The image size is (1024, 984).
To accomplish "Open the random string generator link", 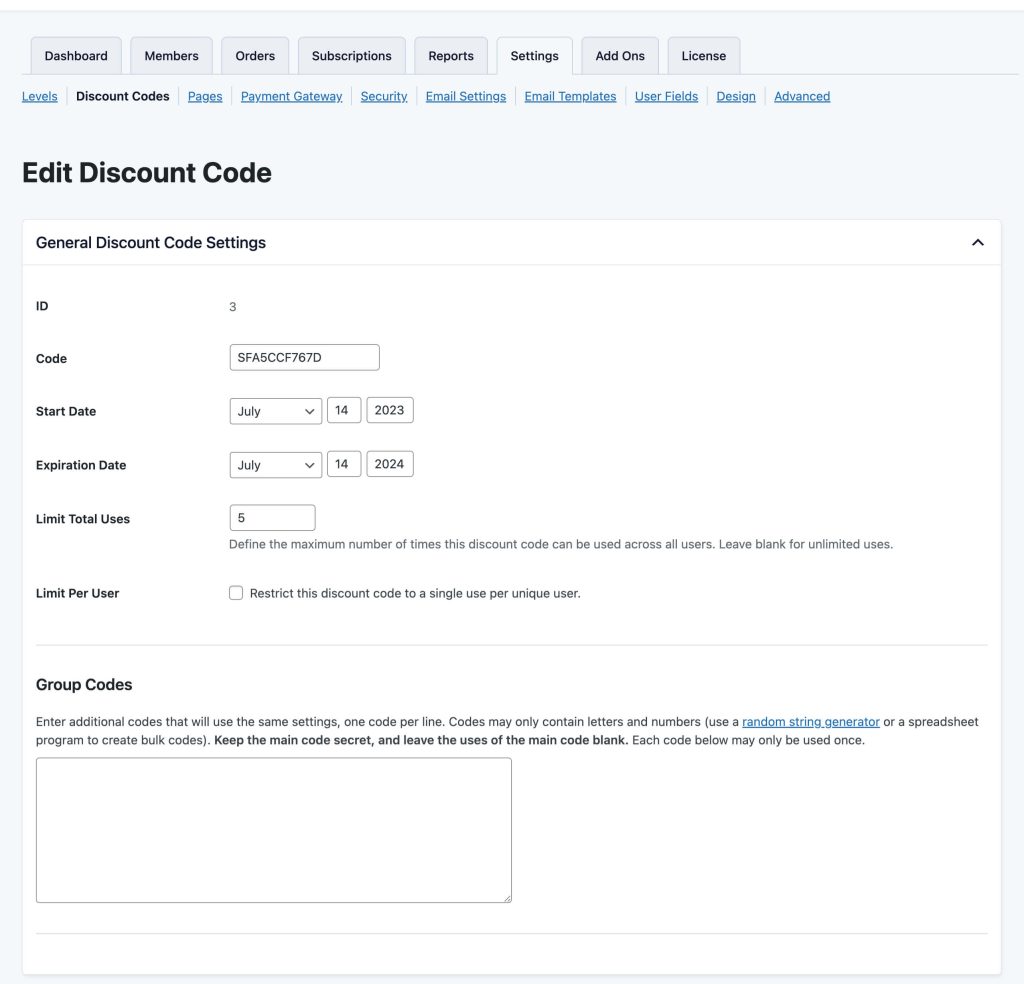I will pyautogui.click(x=810, y=722).
